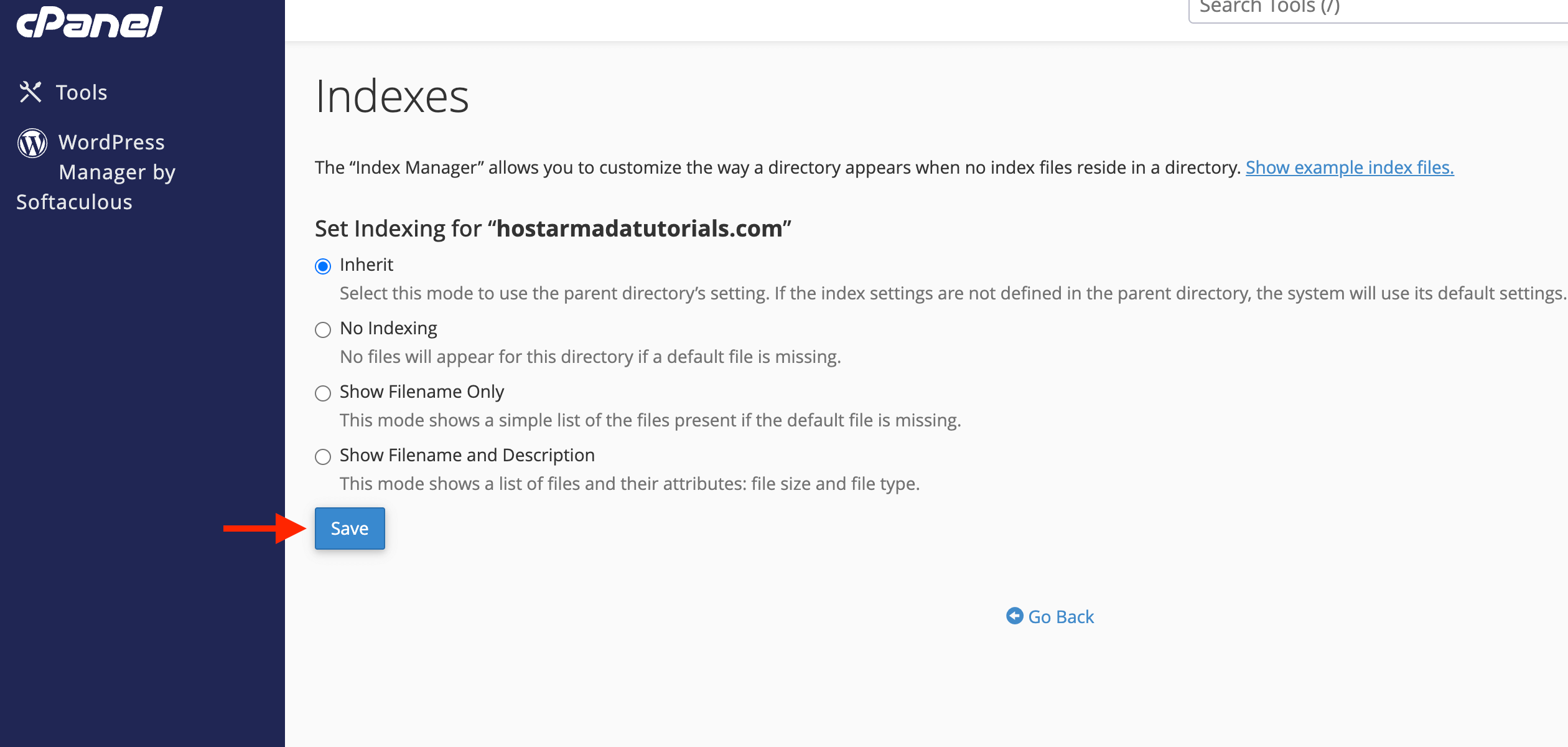Click the Tools wrench icon in sidebar
The height and width of the screenshot is (747, 1568).
click(x=30, y=92)
